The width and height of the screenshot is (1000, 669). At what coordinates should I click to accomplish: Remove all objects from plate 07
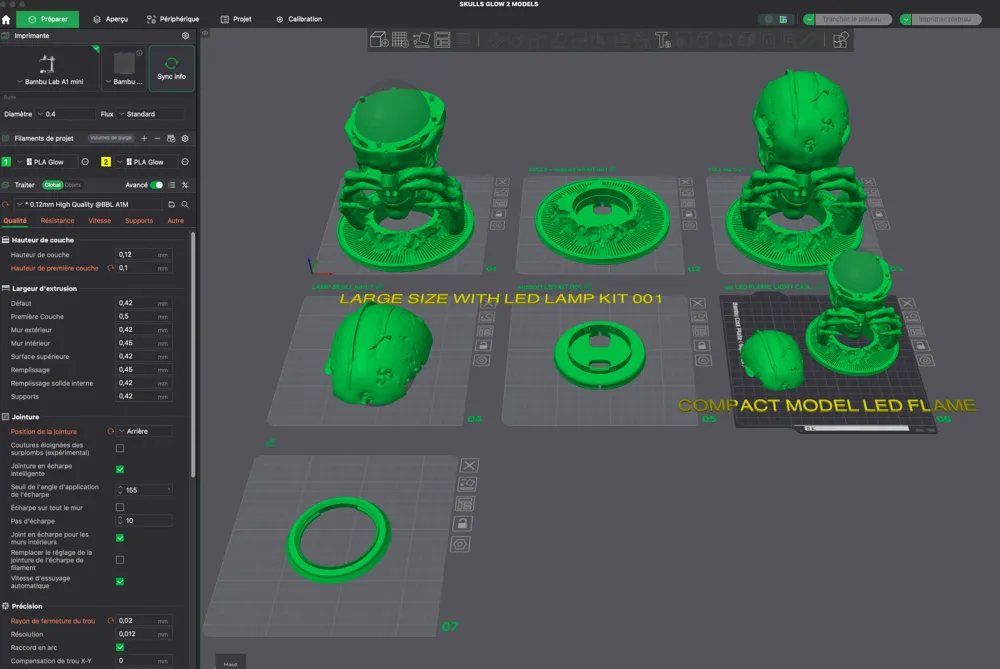coord(469,466)
